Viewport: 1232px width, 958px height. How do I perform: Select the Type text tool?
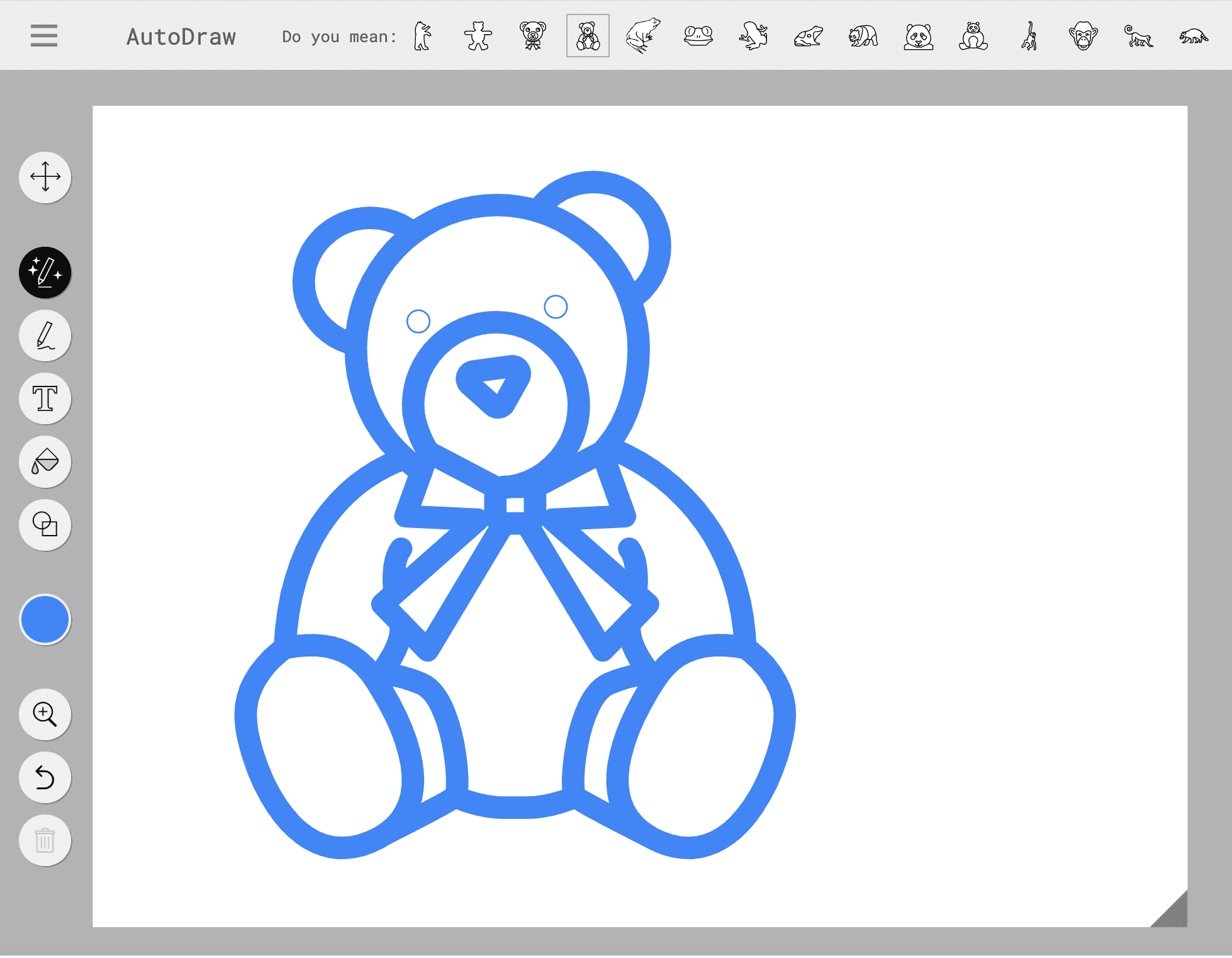[x=45, y=398]
